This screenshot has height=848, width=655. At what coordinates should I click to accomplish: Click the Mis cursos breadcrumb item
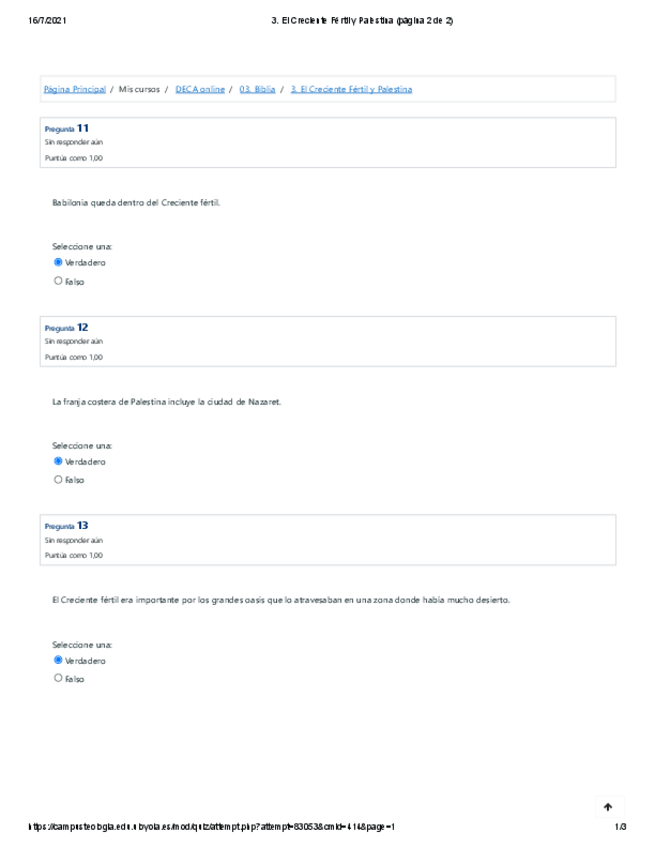tap(139, 89)
